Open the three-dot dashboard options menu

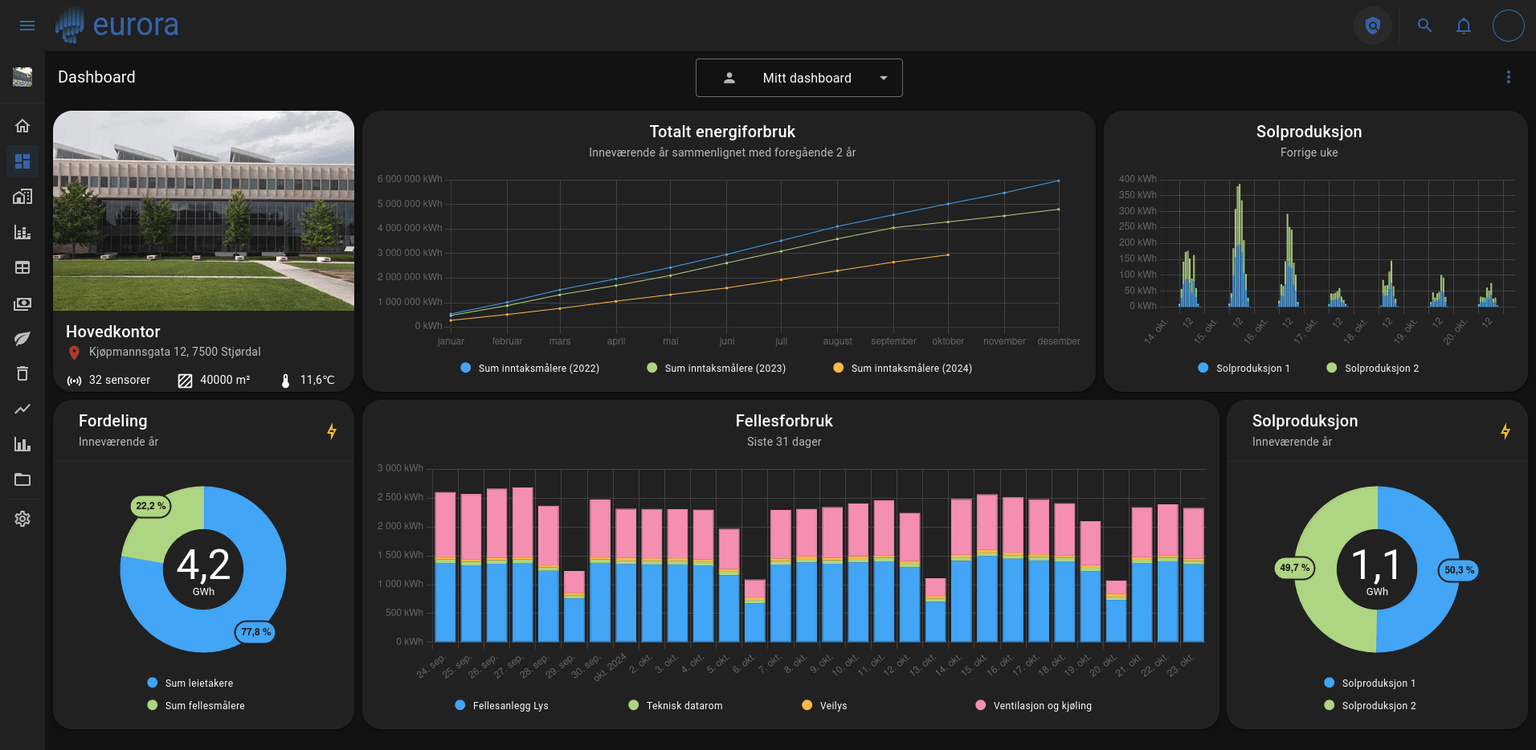(1508, 77)
